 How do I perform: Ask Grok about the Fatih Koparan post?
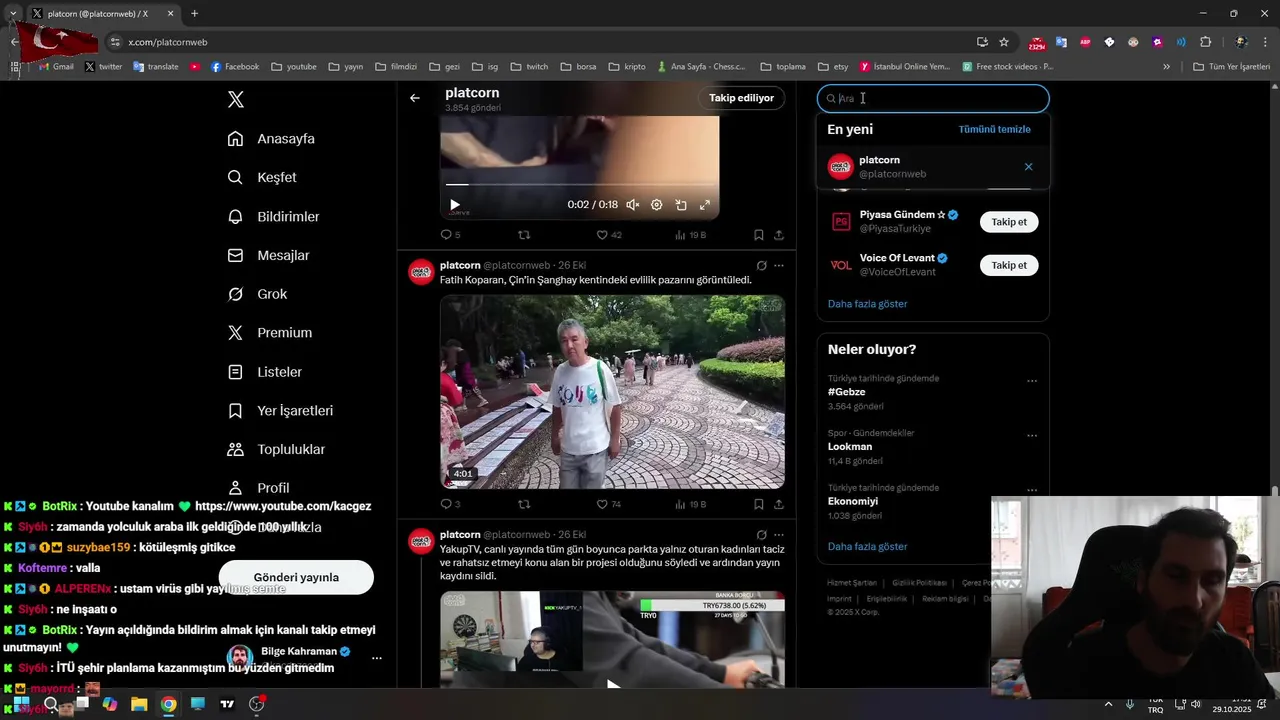coord(761,266)
